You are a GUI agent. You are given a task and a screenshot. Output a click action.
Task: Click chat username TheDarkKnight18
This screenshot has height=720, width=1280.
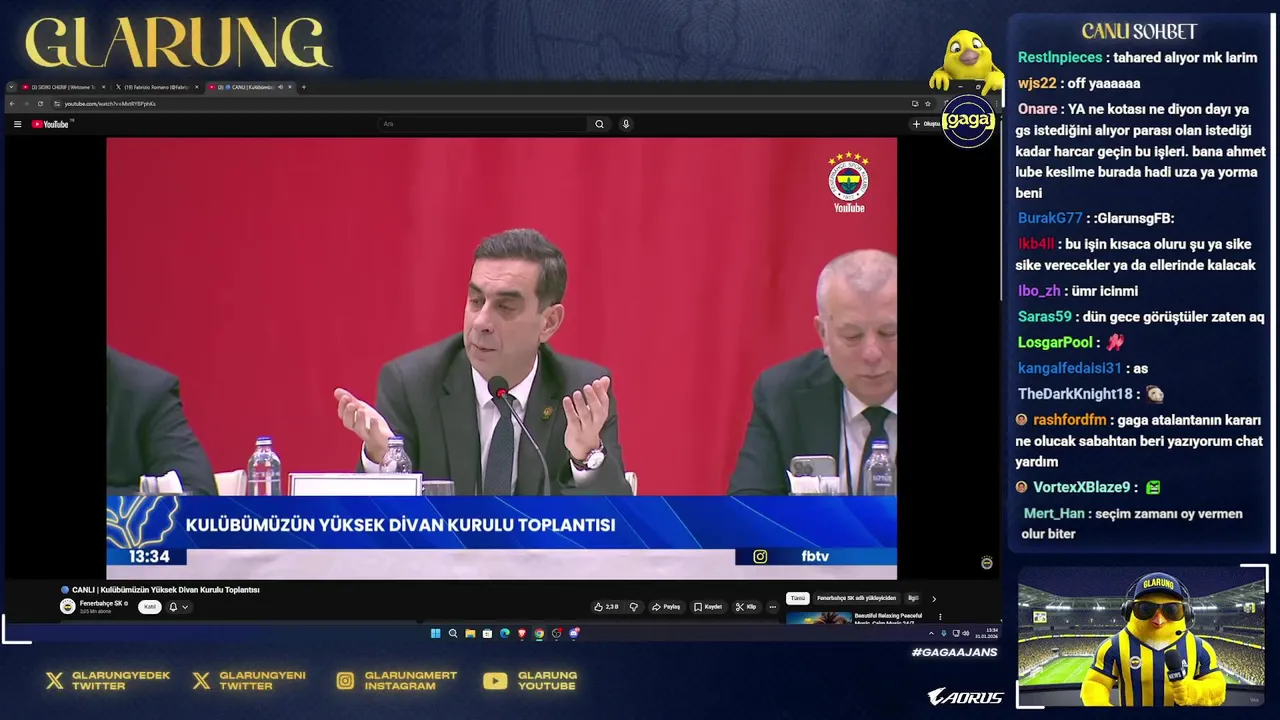1075,394
